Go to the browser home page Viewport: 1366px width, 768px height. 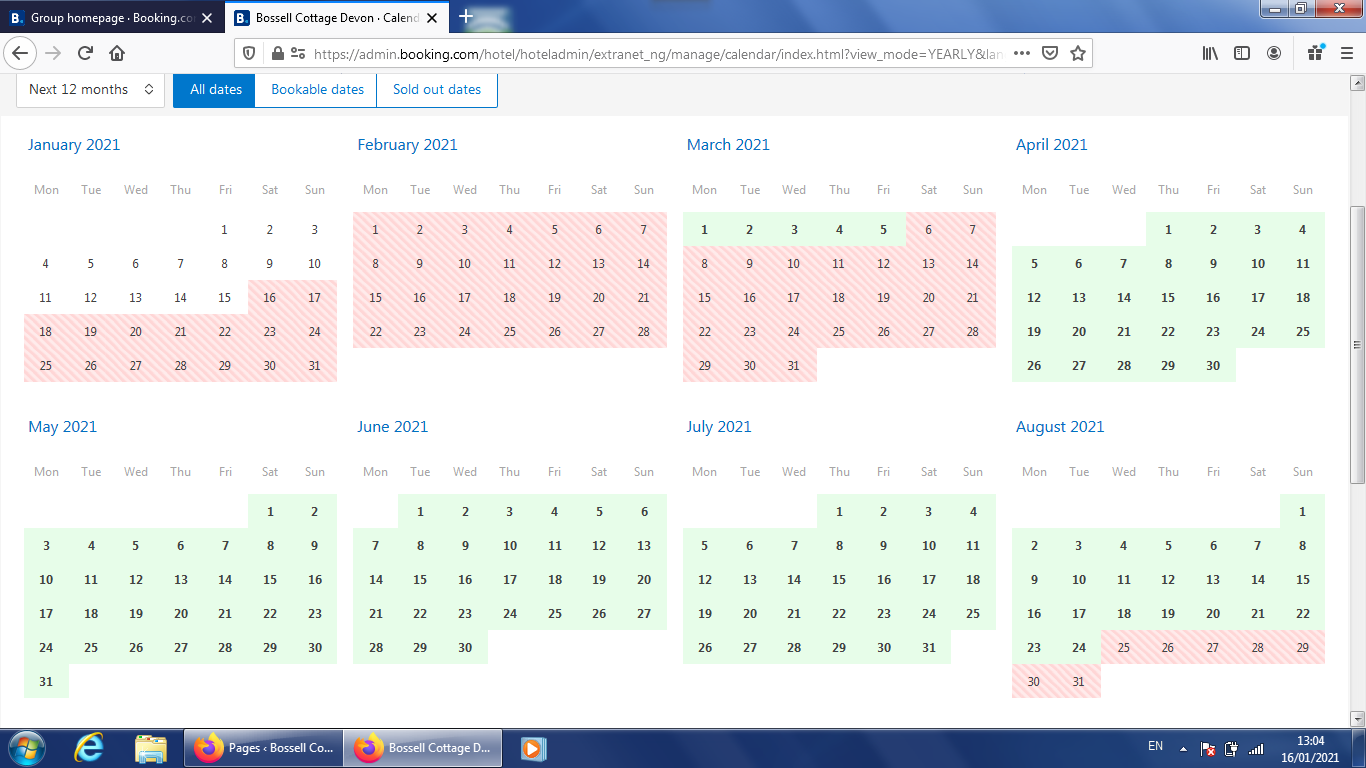(x=117, y=53)
